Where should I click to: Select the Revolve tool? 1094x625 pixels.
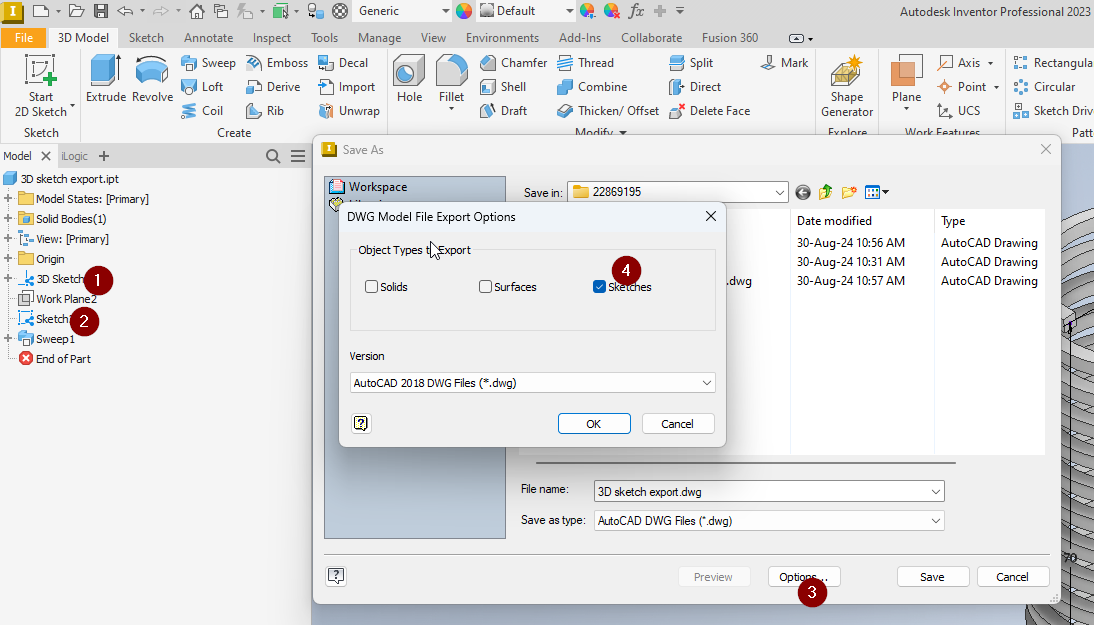(151, 80)
